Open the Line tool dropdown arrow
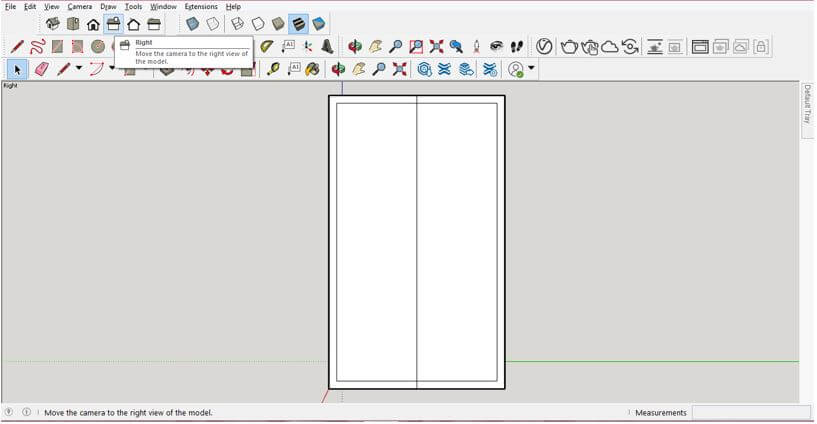The width and height of the screenshot is (817, 424). [79, 68]
